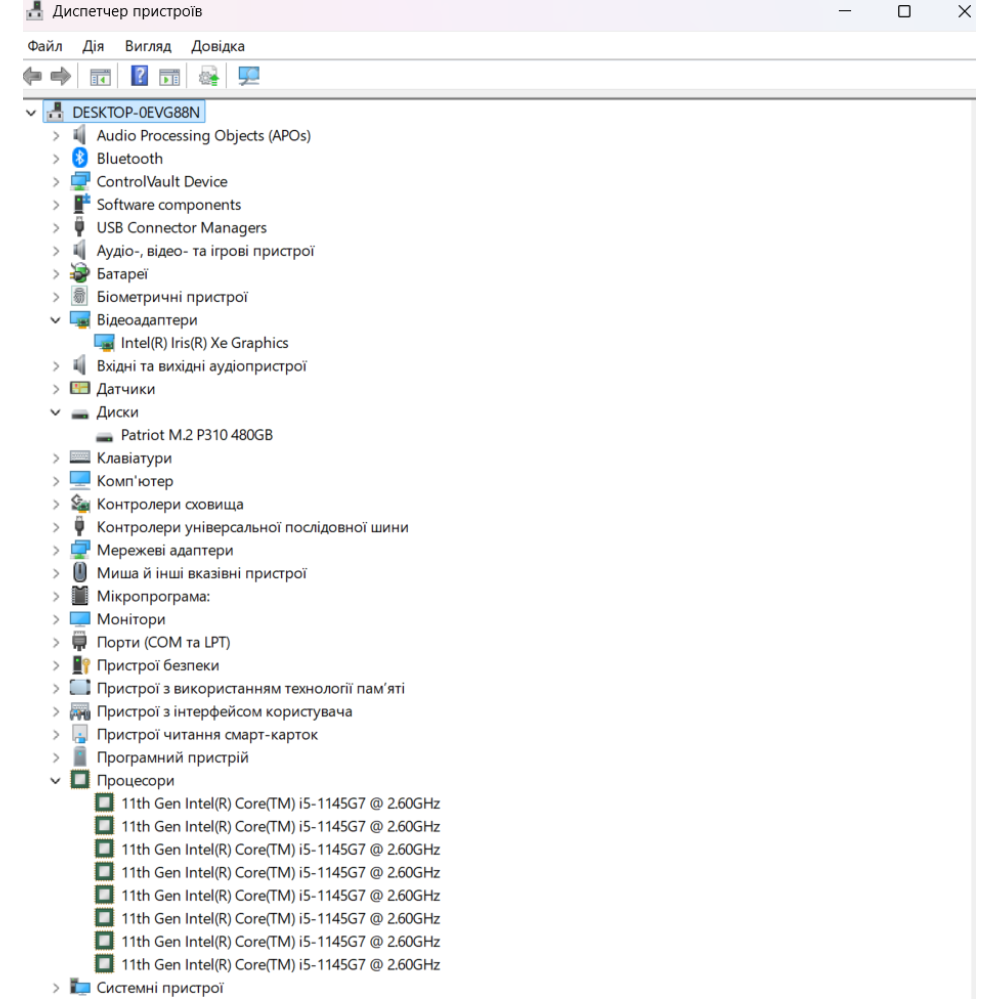
Task: Click the show/hide console tree icon
Action: [x=100, y=76]
